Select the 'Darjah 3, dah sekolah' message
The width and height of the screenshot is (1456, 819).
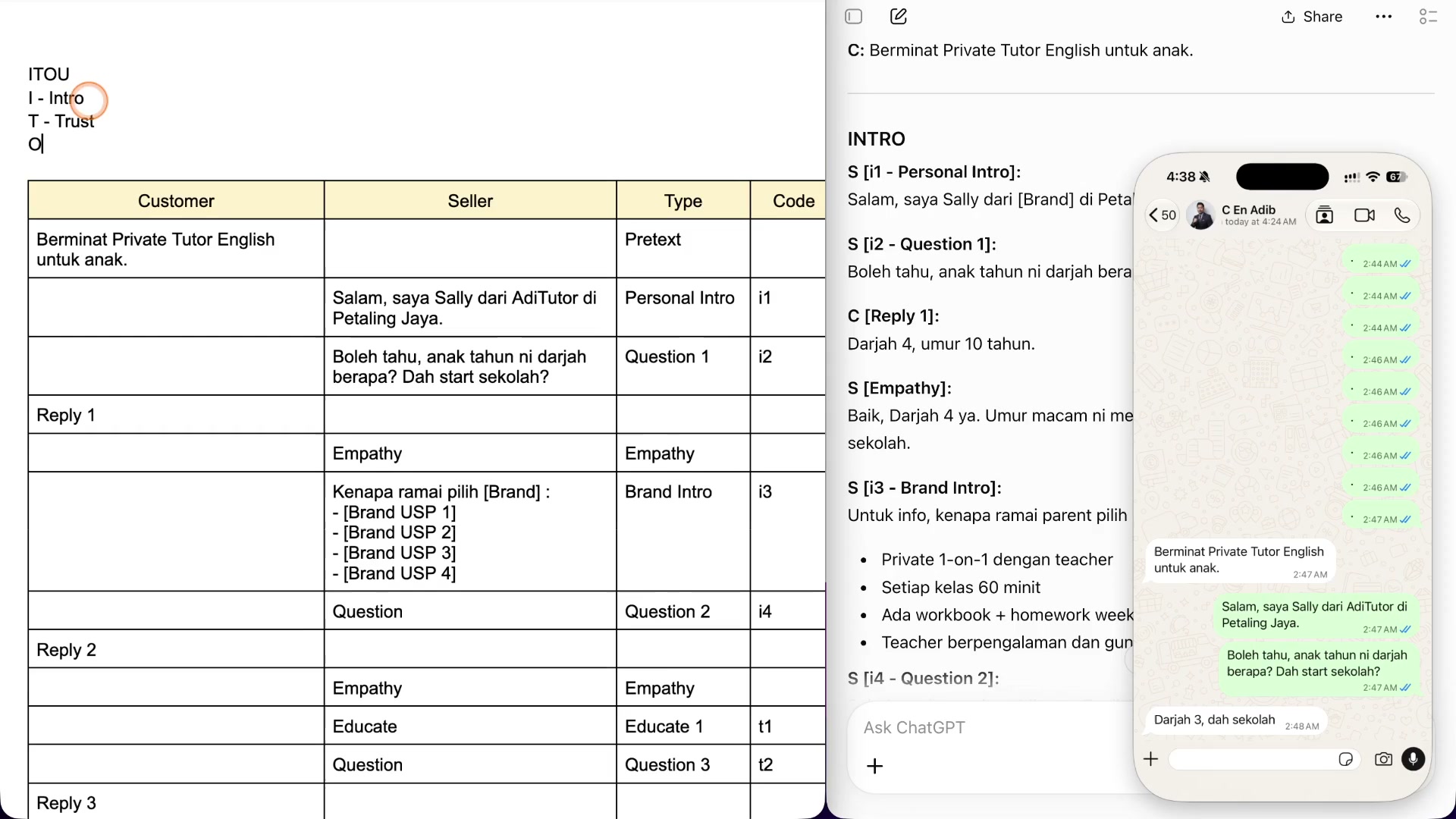click(x=1236, y=721)
